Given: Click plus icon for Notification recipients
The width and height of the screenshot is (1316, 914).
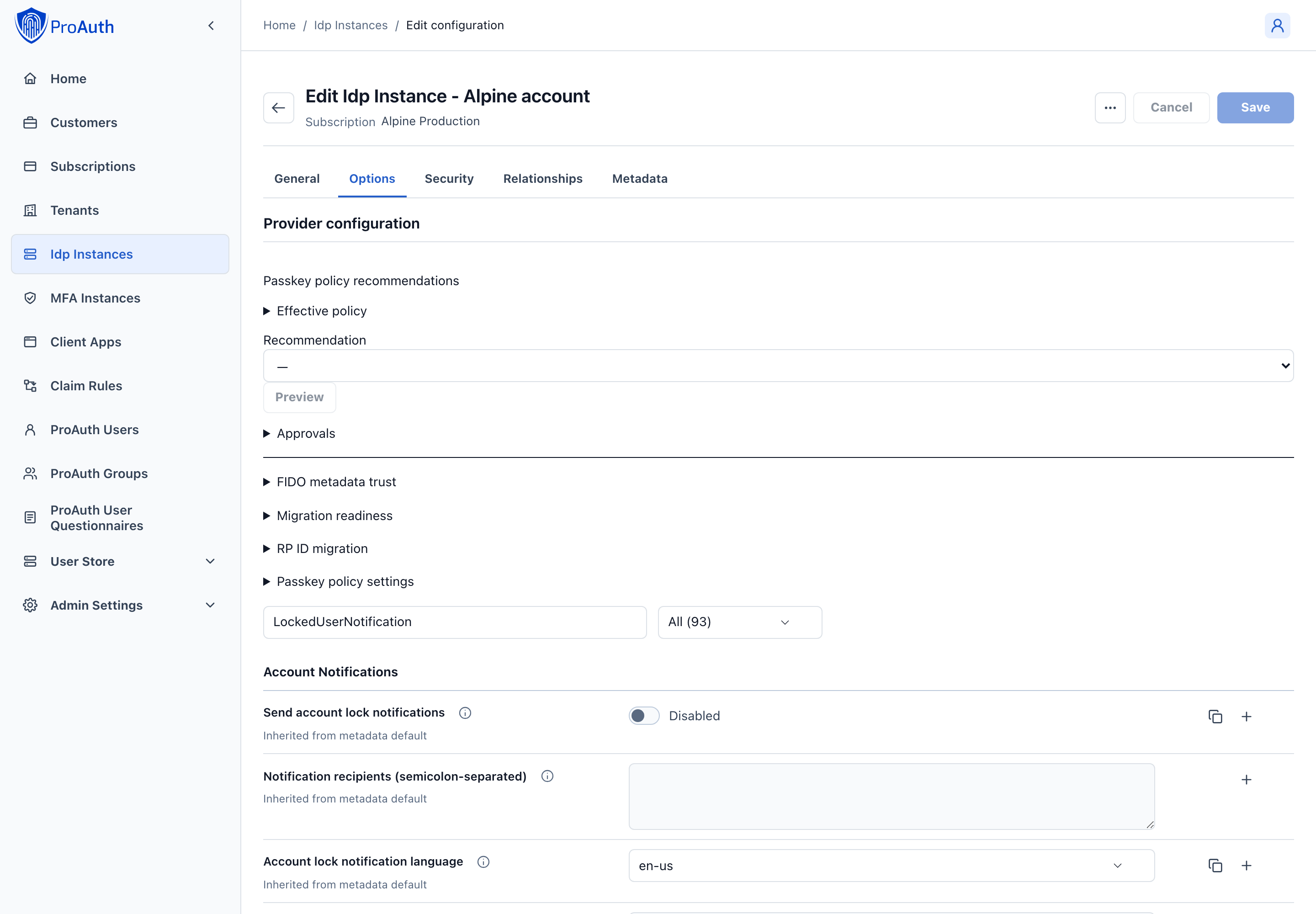Looking at the screenshot, I should (1246, 780).
